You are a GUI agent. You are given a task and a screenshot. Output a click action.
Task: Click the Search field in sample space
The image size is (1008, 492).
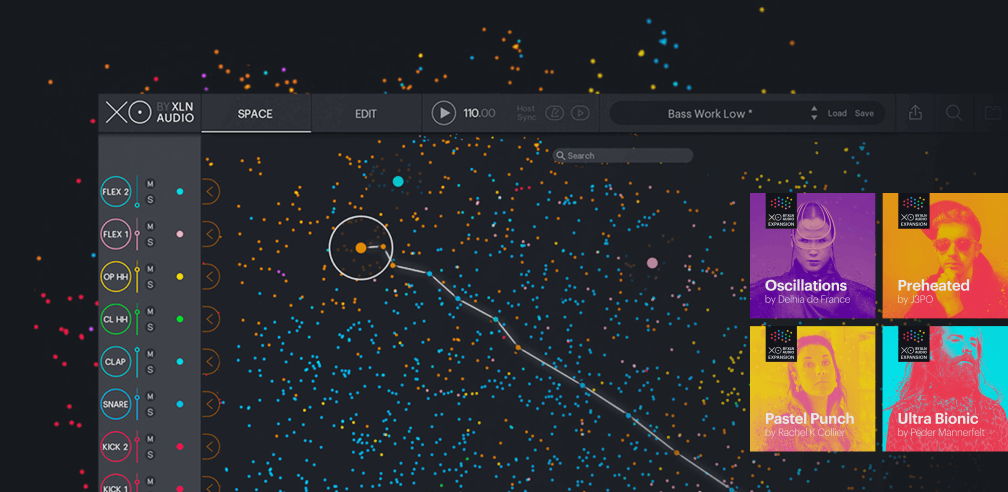click(x=624, y=156)
